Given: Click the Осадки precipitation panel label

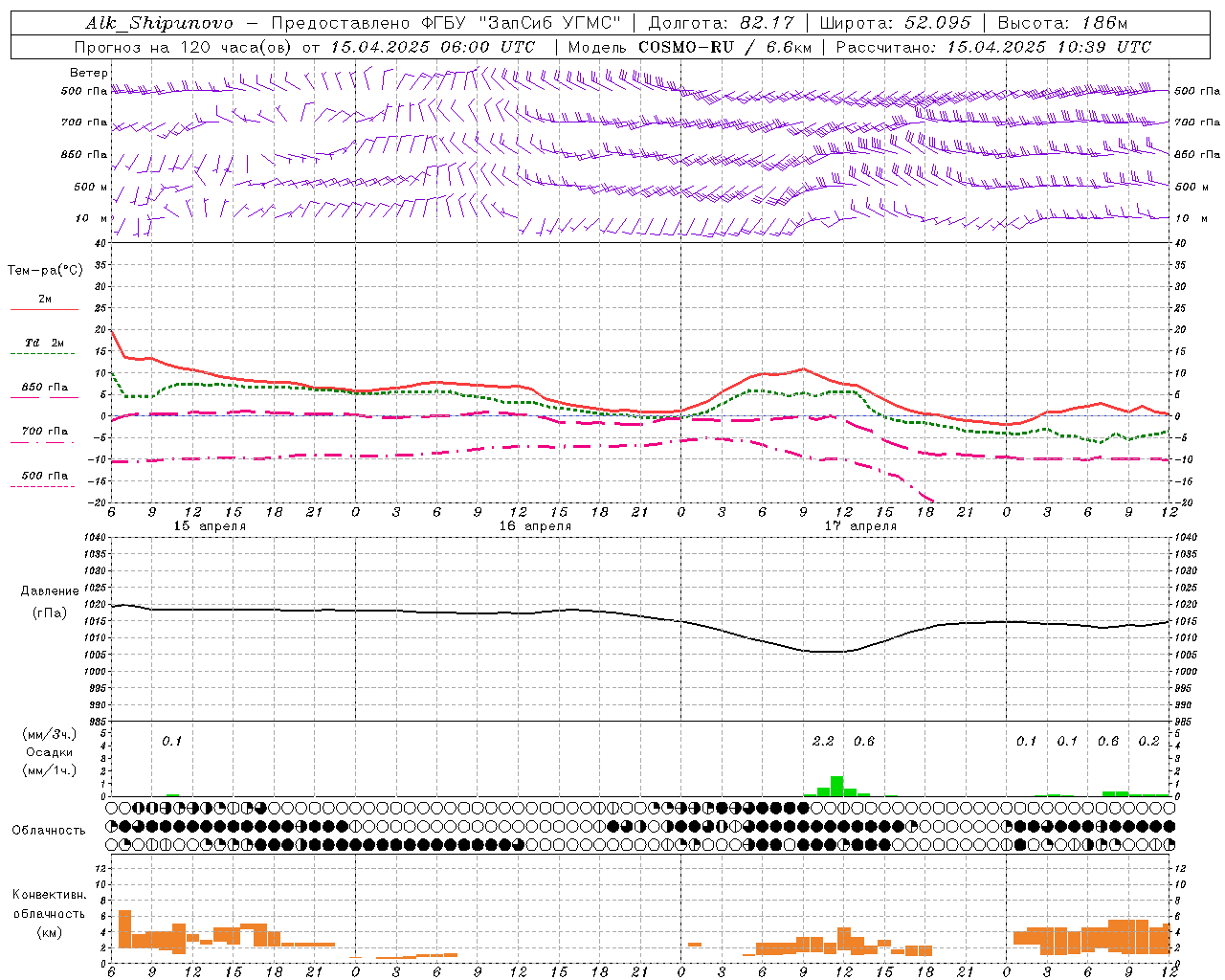Looking at the screenshot, I should coord(50,752).
